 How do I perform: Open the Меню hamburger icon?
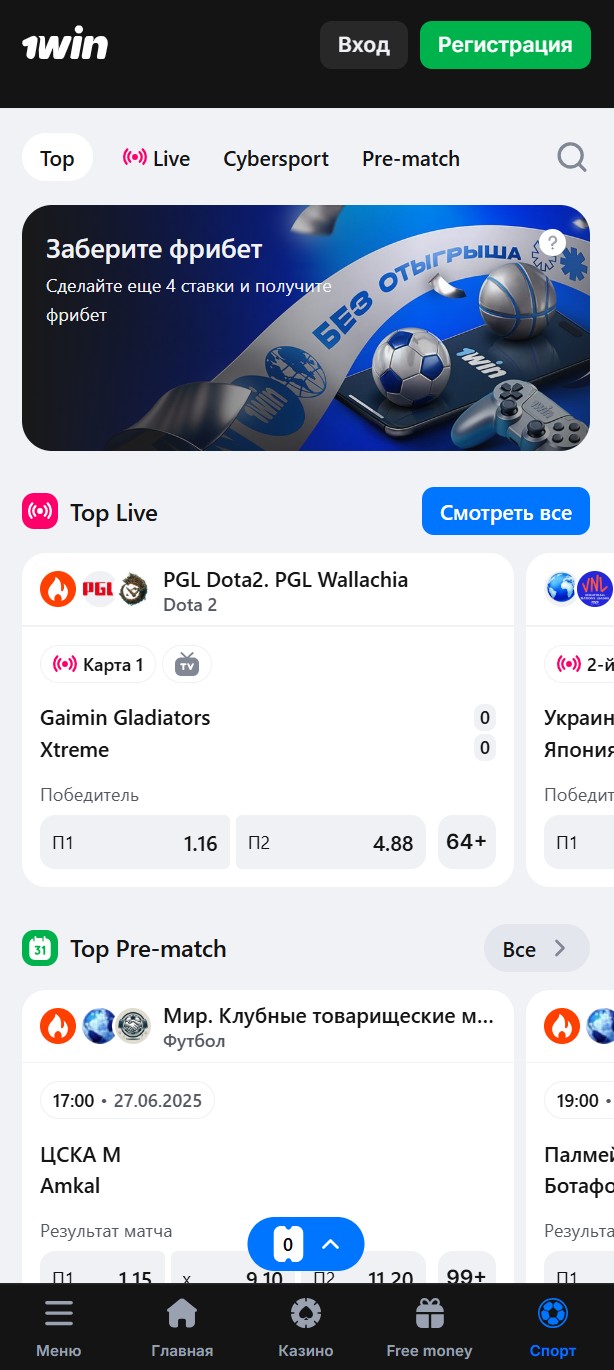click(59, 1313)
